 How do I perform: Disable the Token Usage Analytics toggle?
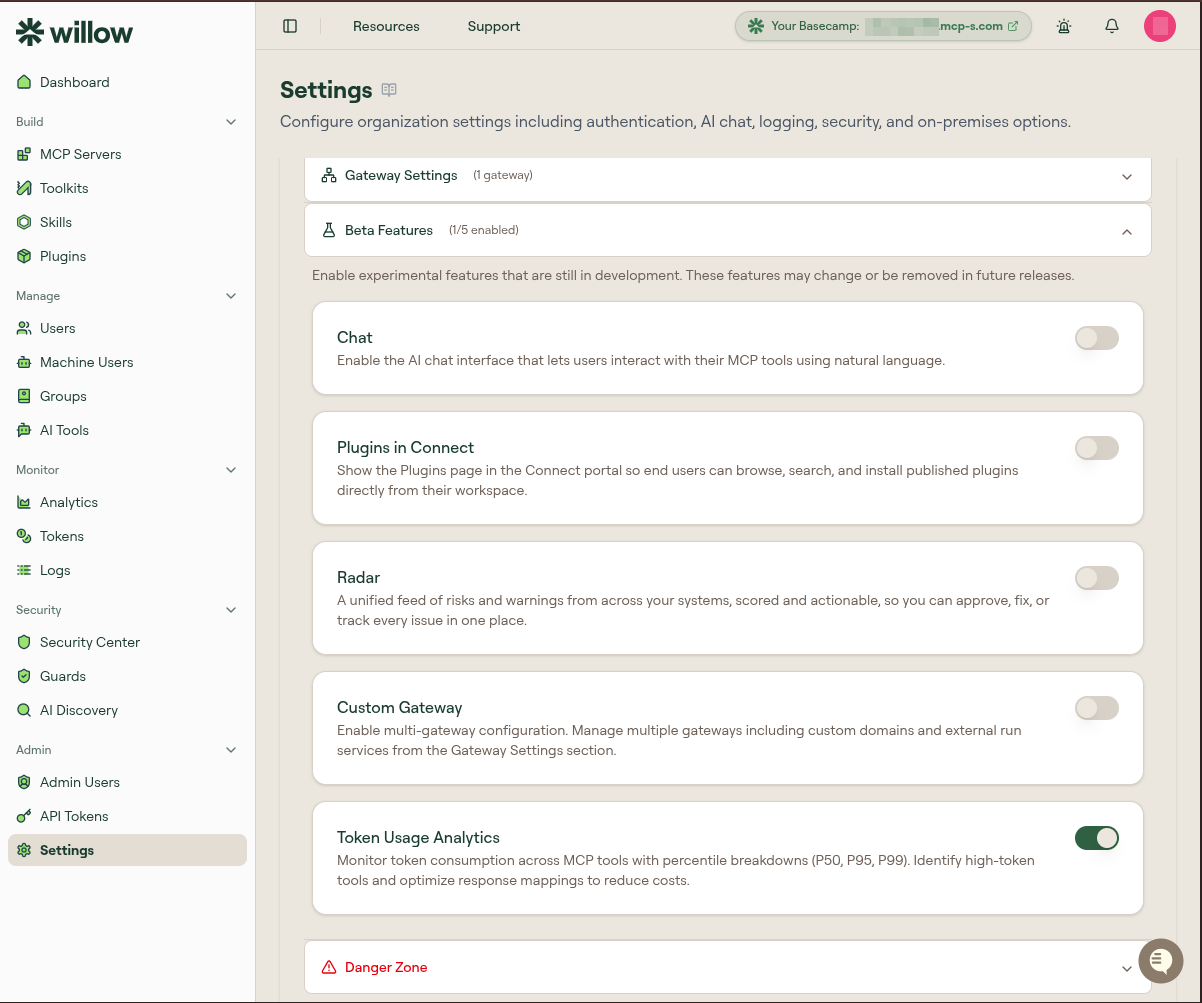(1097, 838)
